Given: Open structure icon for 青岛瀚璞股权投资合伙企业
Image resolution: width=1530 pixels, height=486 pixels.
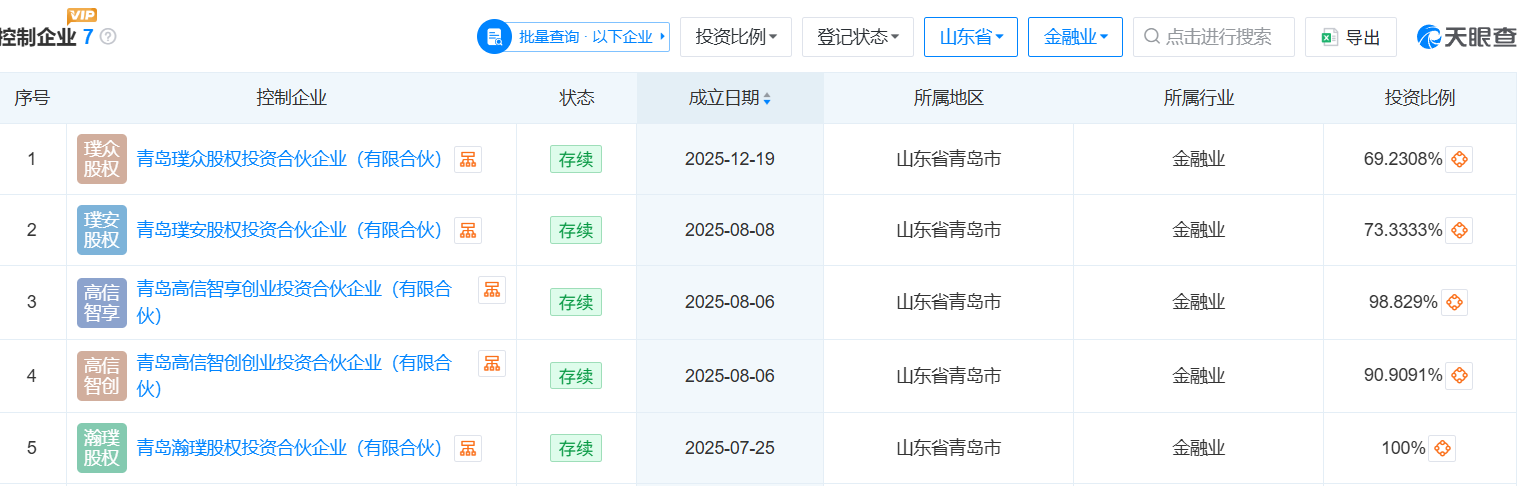Looking at the screenshot, I should (467, 448).
